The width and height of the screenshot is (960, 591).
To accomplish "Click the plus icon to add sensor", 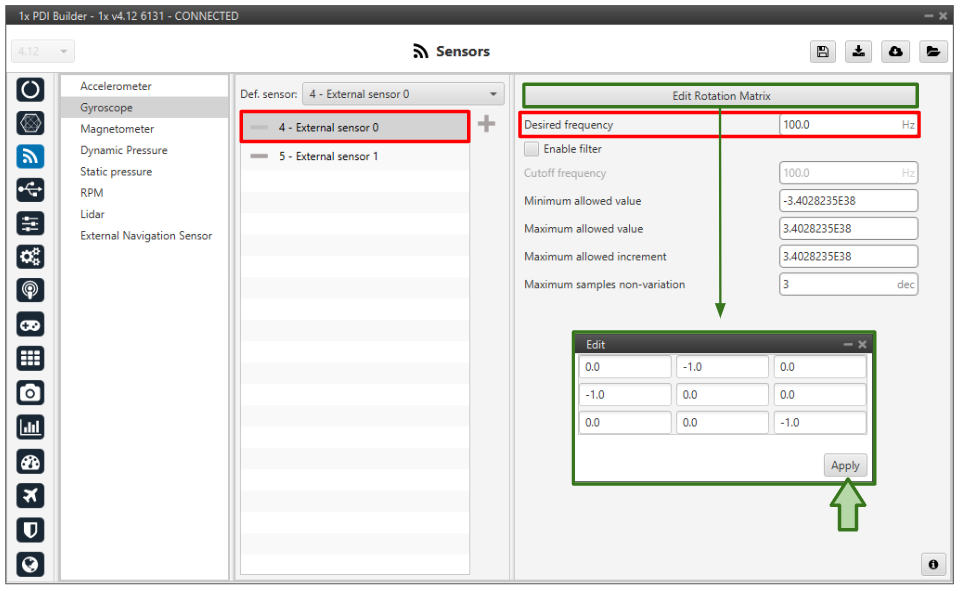I will pos(487,124).
